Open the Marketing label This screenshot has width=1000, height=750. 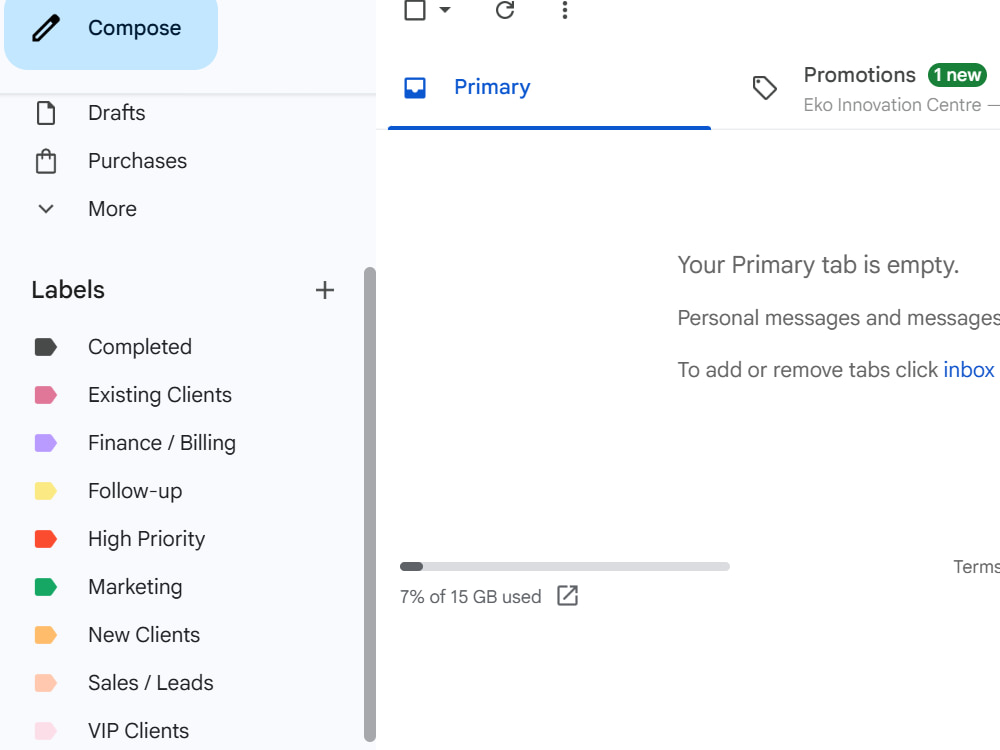coord(135,587)
